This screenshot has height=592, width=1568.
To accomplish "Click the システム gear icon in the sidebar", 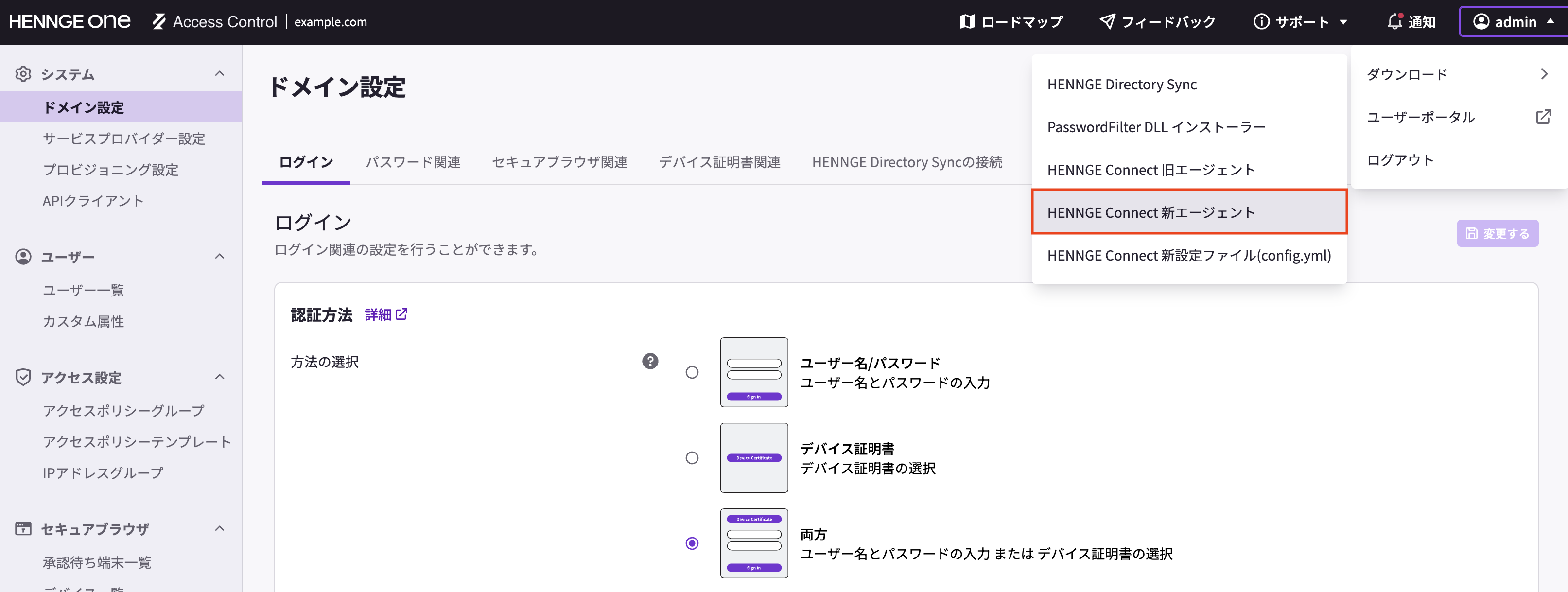I will (22, 73).
